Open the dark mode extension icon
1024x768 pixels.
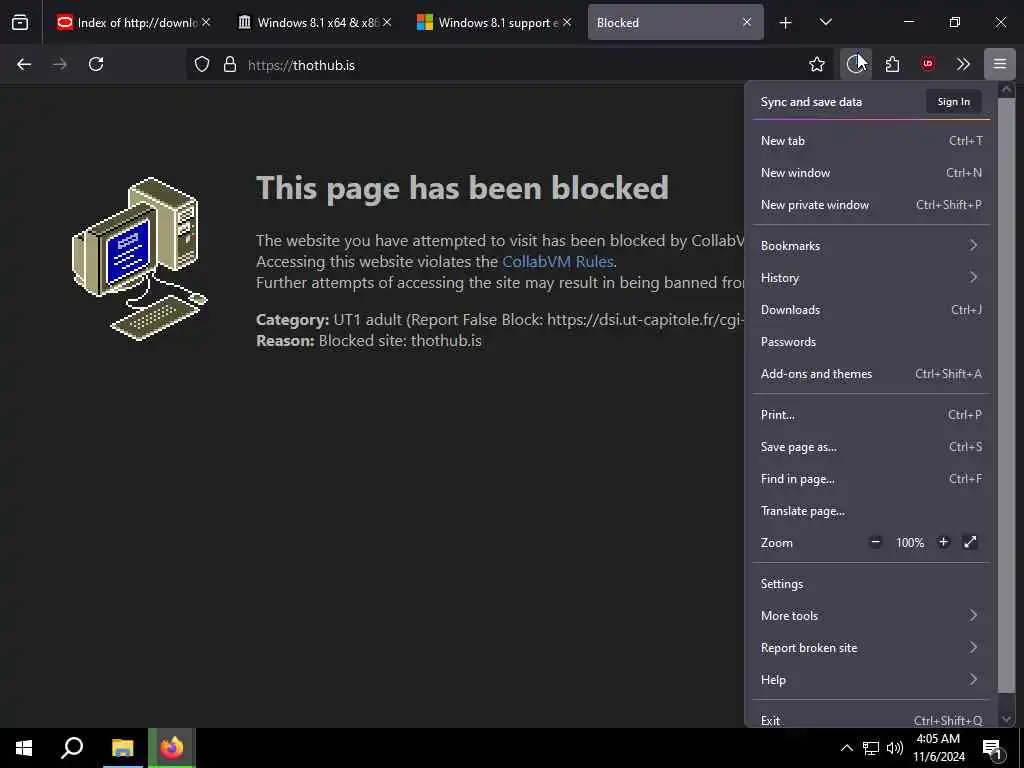(x=856, y=64)
